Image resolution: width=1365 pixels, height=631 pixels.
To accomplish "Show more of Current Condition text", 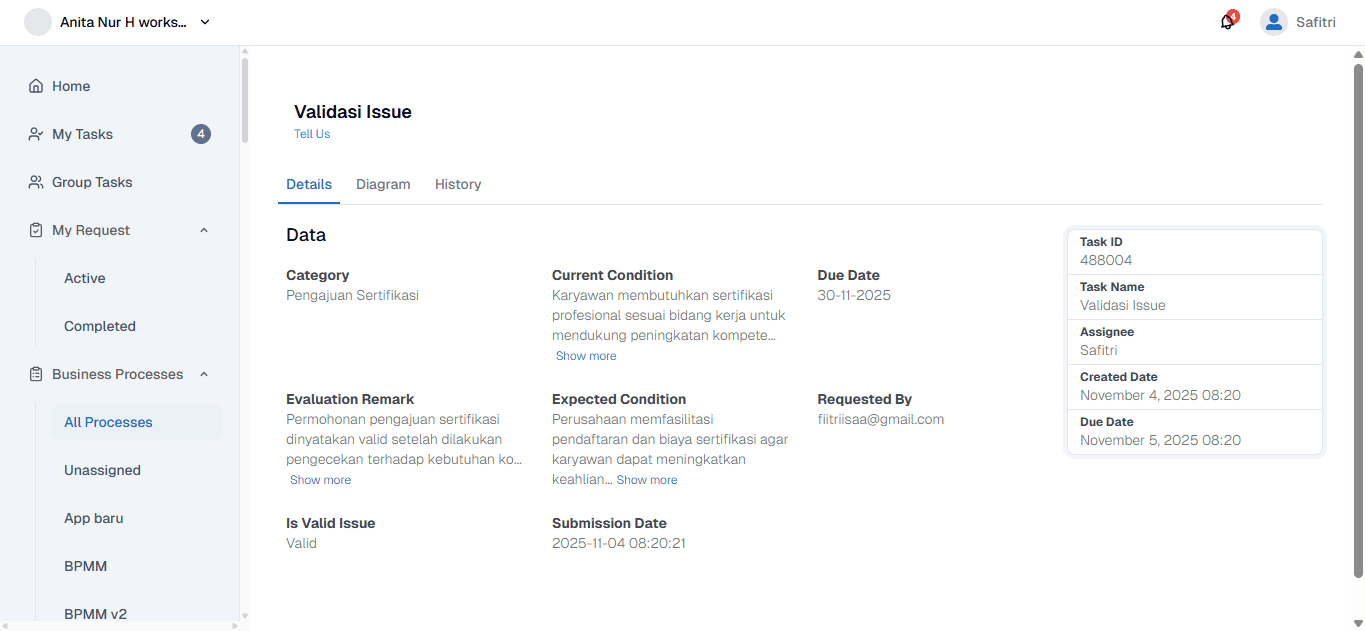I will click(586, 356).
